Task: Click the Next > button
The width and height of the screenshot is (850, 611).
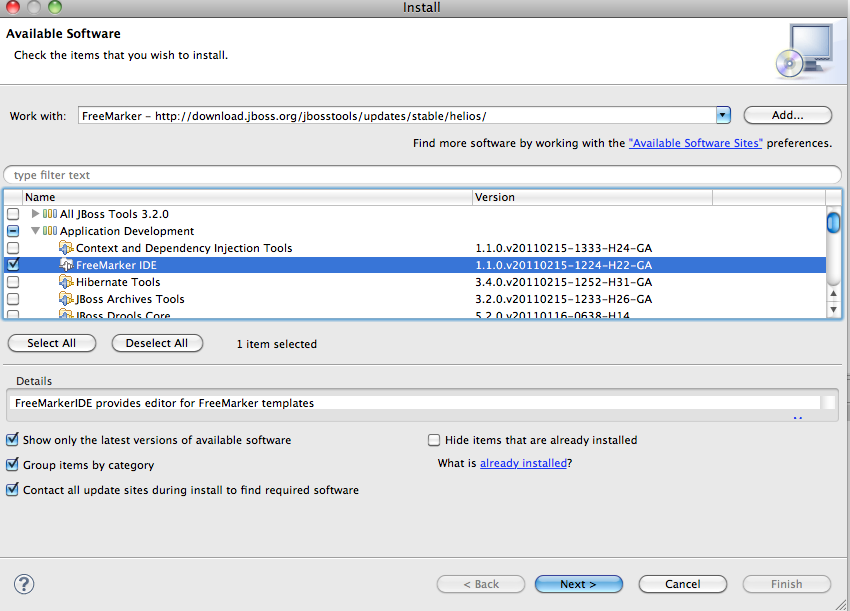Action: (578, 584)
